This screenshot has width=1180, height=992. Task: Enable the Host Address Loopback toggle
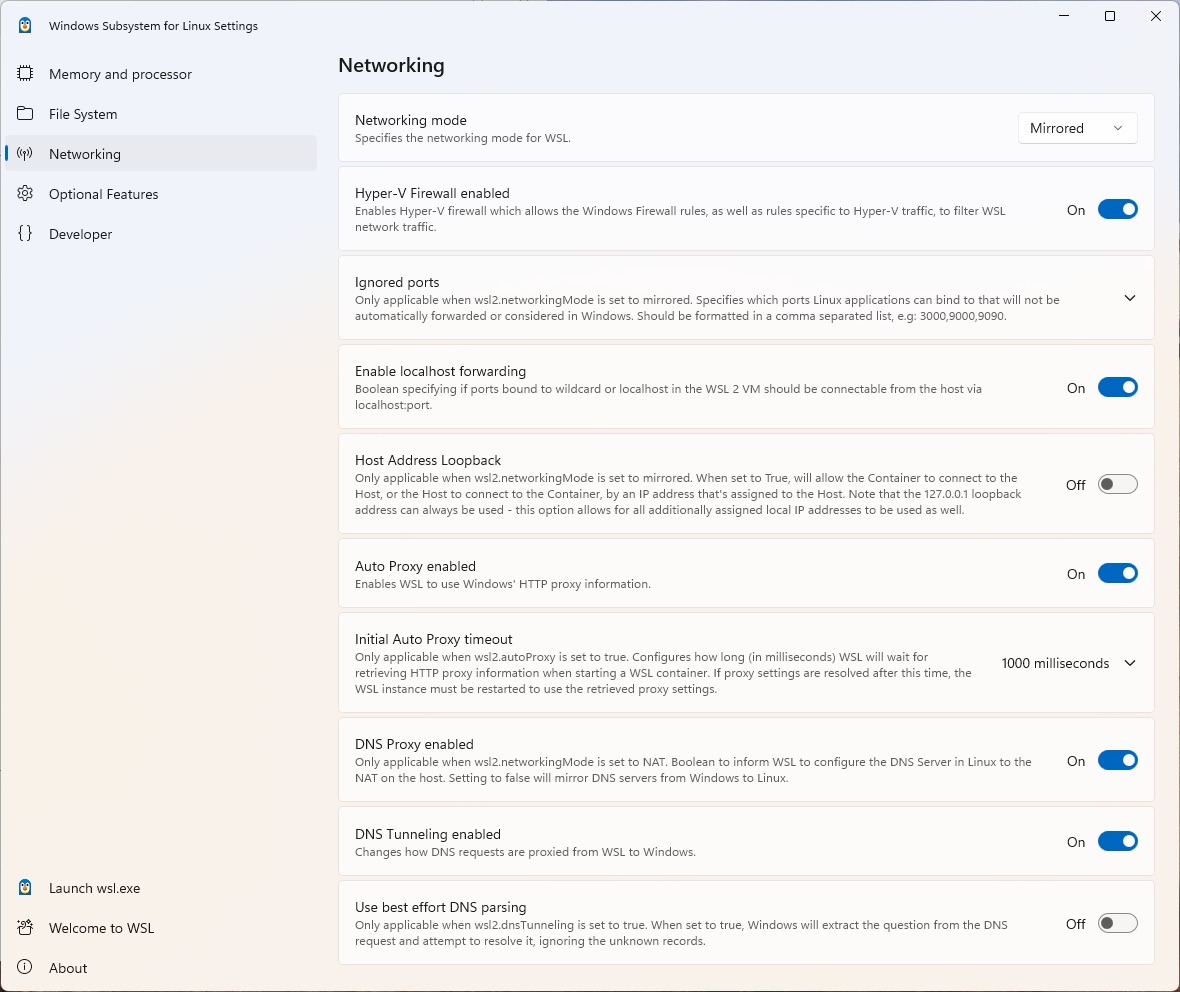coord(1118,484)
